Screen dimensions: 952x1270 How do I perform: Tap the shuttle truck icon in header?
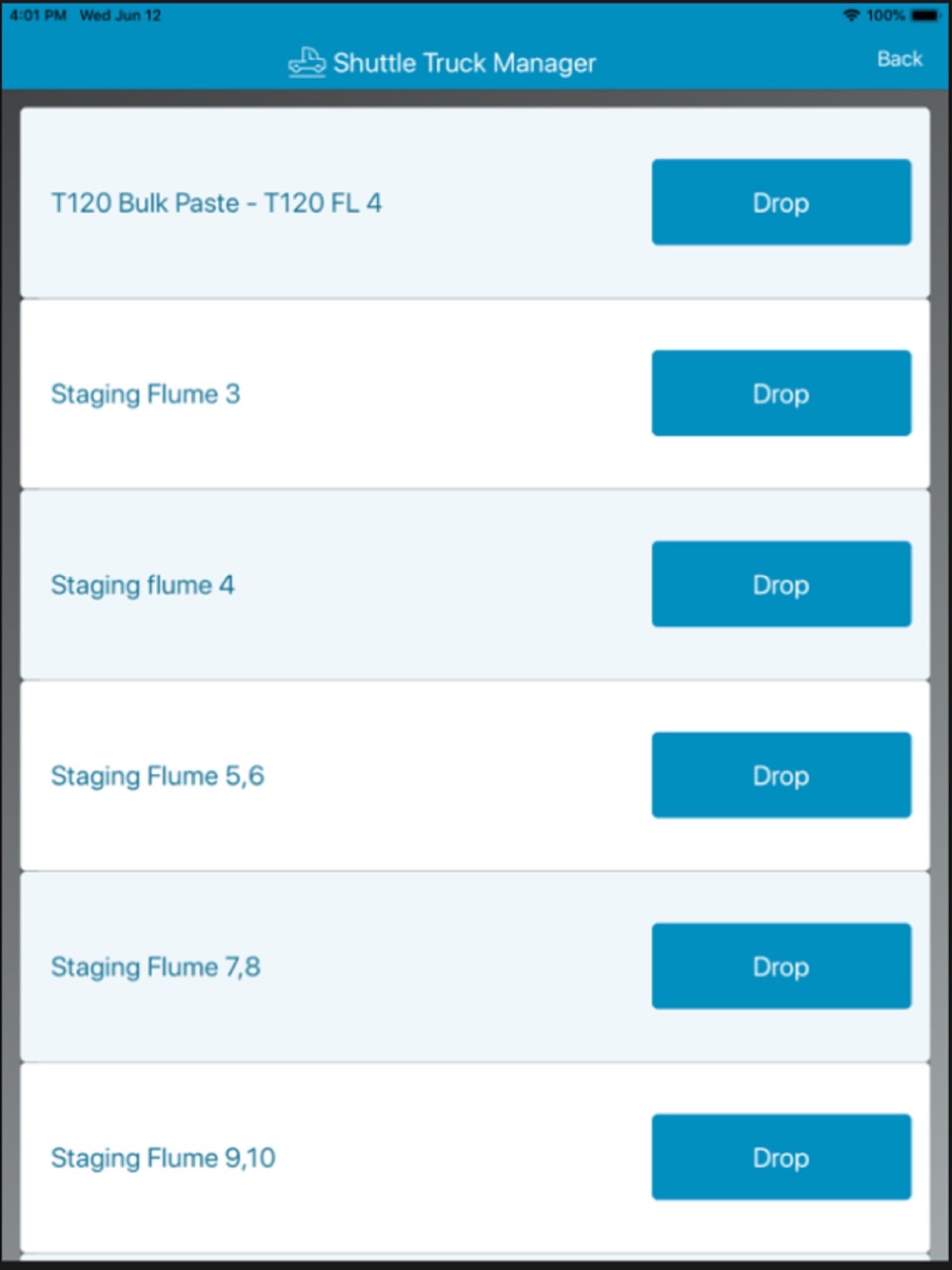307,63
